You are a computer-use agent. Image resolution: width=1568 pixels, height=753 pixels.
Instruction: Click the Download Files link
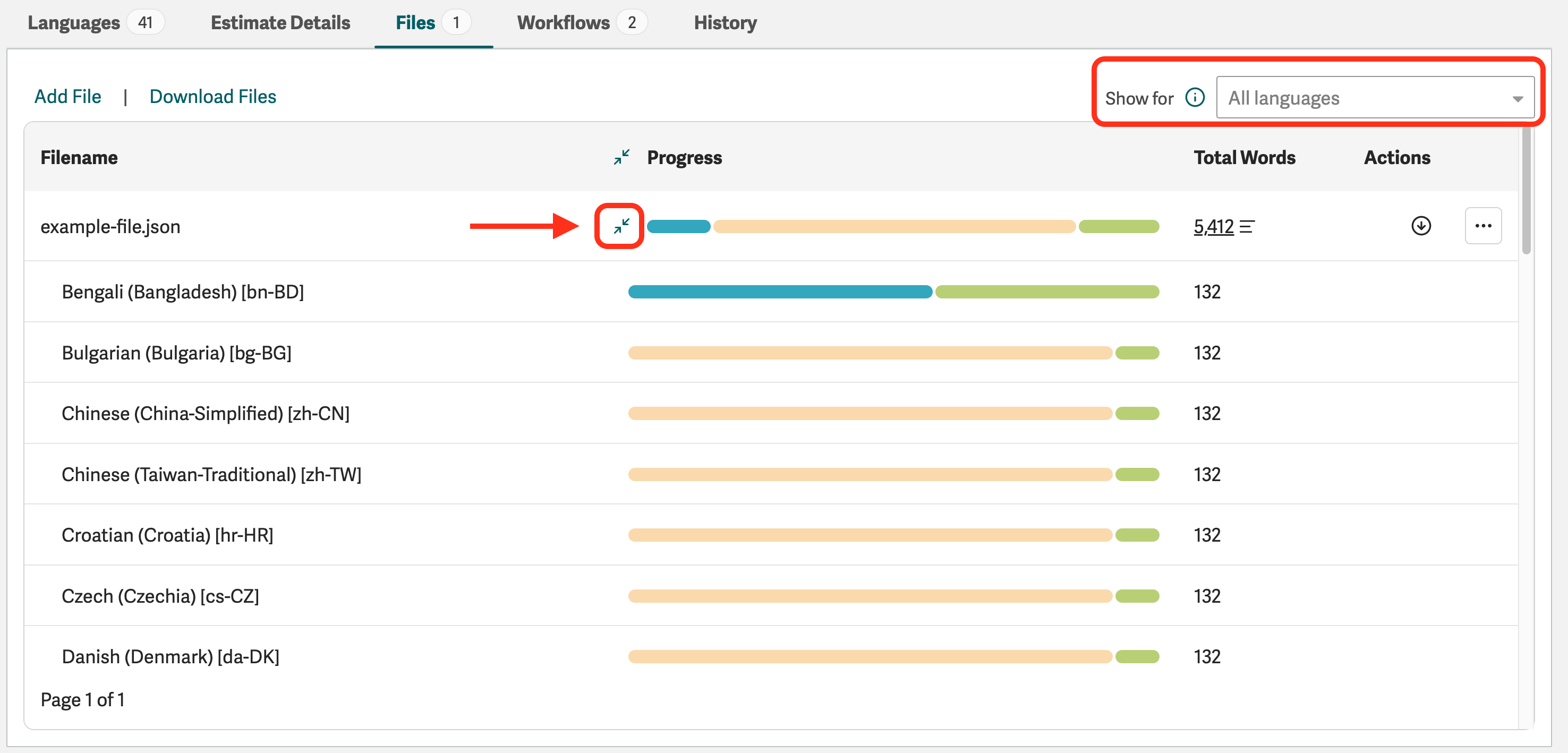coord(212,96)
